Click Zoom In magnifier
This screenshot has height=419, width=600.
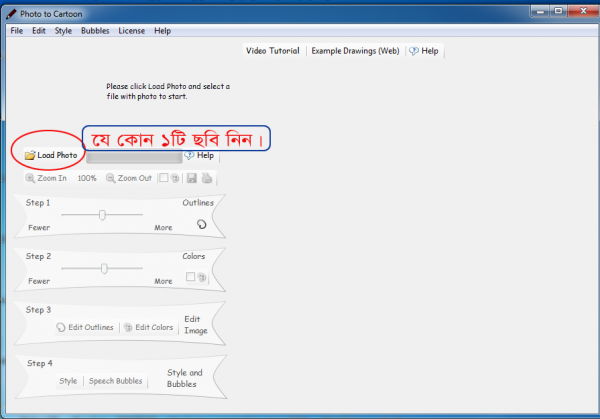46,178
